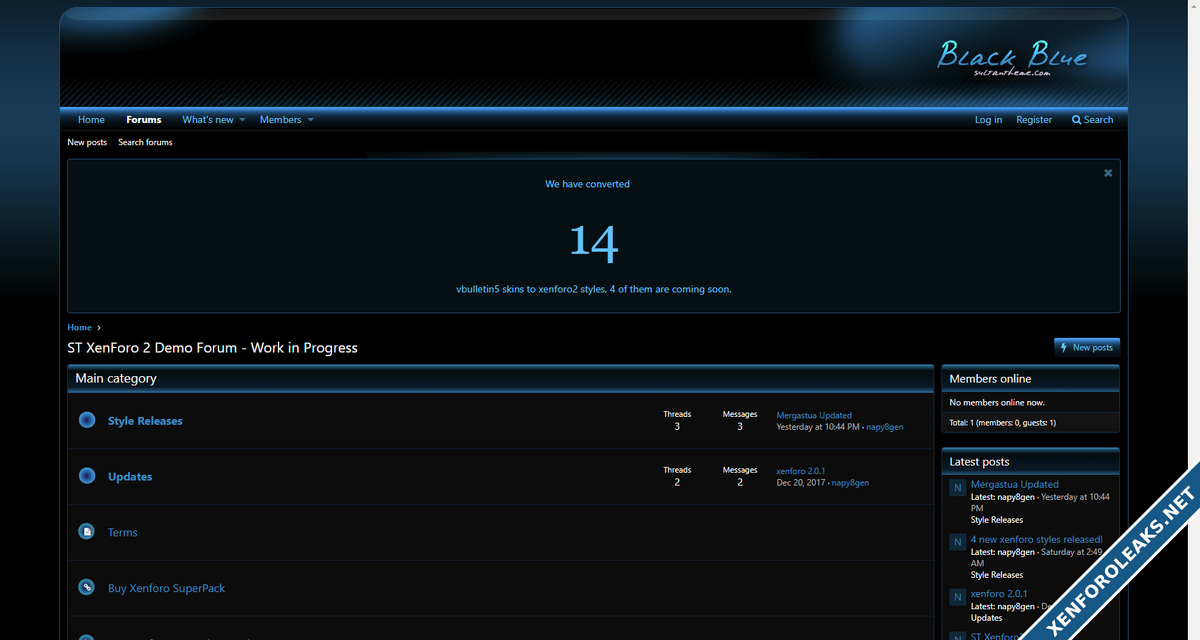
Task: Open the Register link
Action: 1034,120
